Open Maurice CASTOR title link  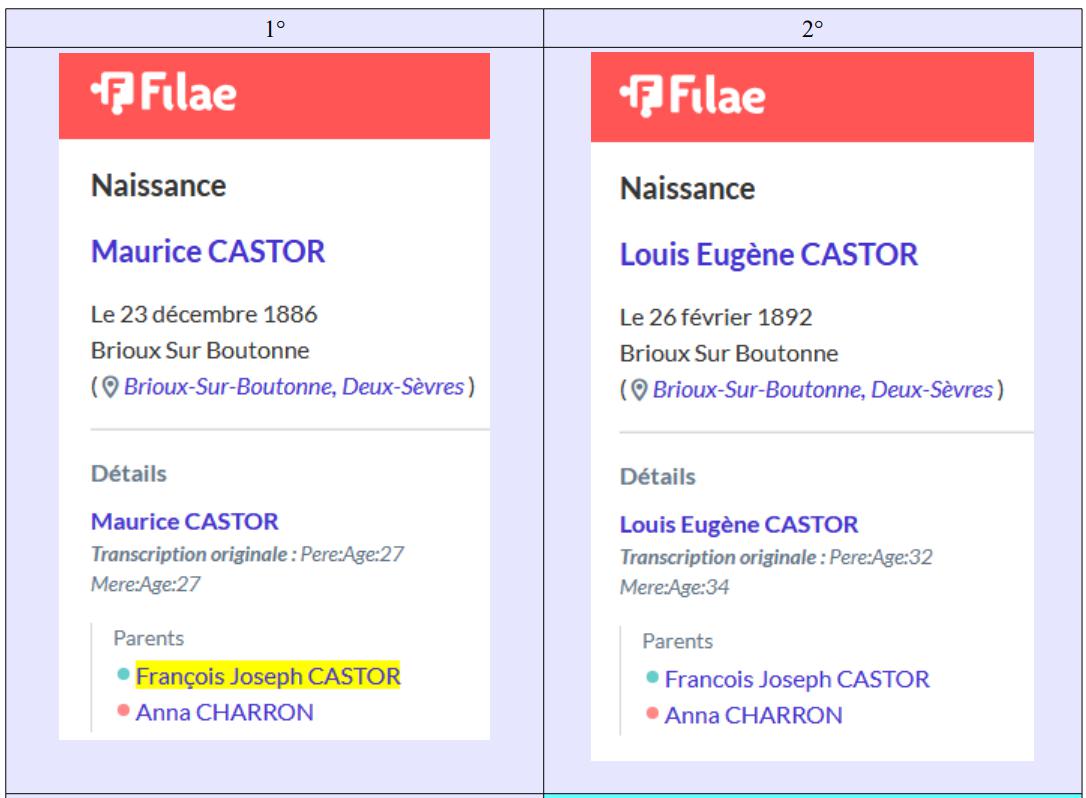click(x=208, y=251)
